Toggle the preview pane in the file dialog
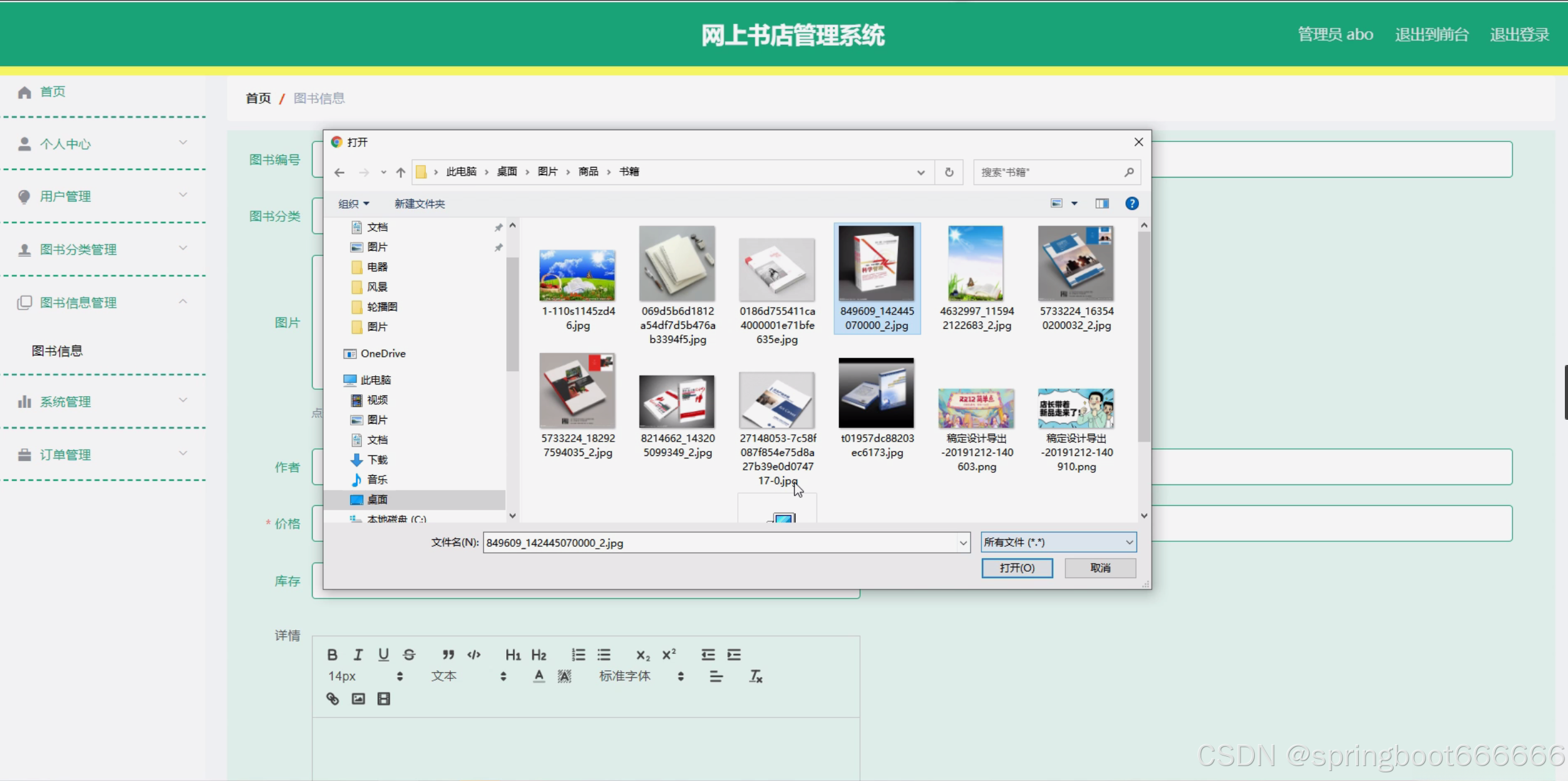1568x781 pixels. [x=1102, y=204]
